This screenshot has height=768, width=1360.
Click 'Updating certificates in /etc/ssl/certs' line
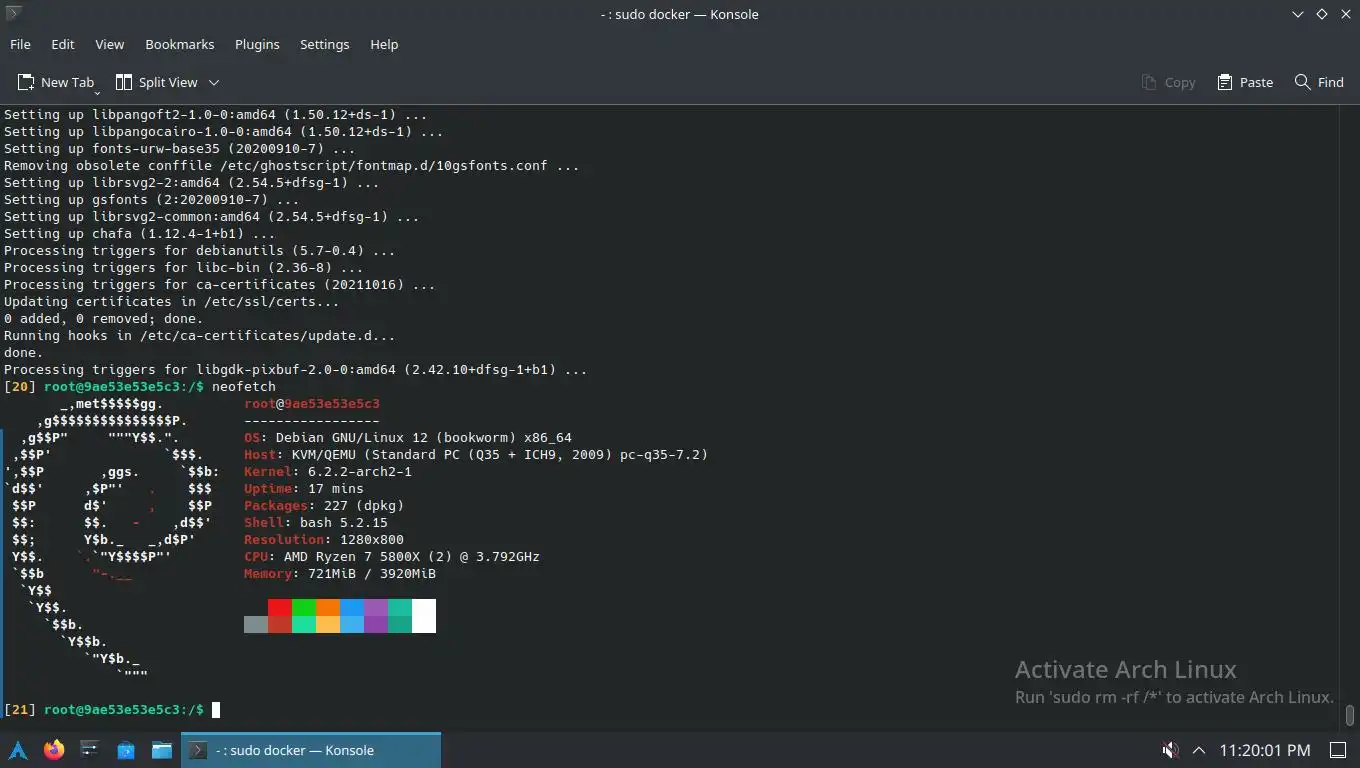pyautogui.click(x=171, y=302)
